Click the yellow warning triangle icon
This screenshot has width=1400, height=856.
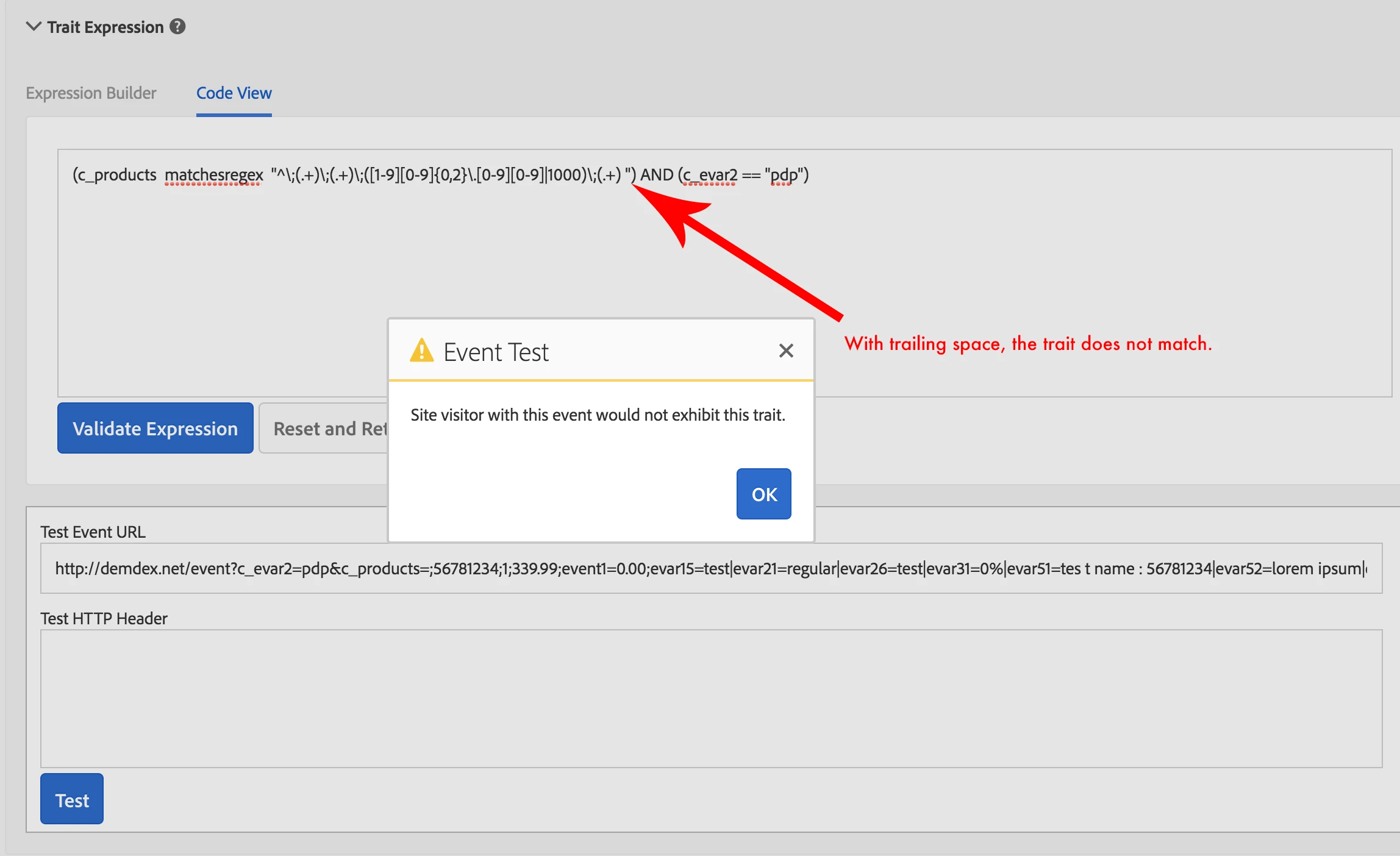pyautogui.click(x=421, y=351)
